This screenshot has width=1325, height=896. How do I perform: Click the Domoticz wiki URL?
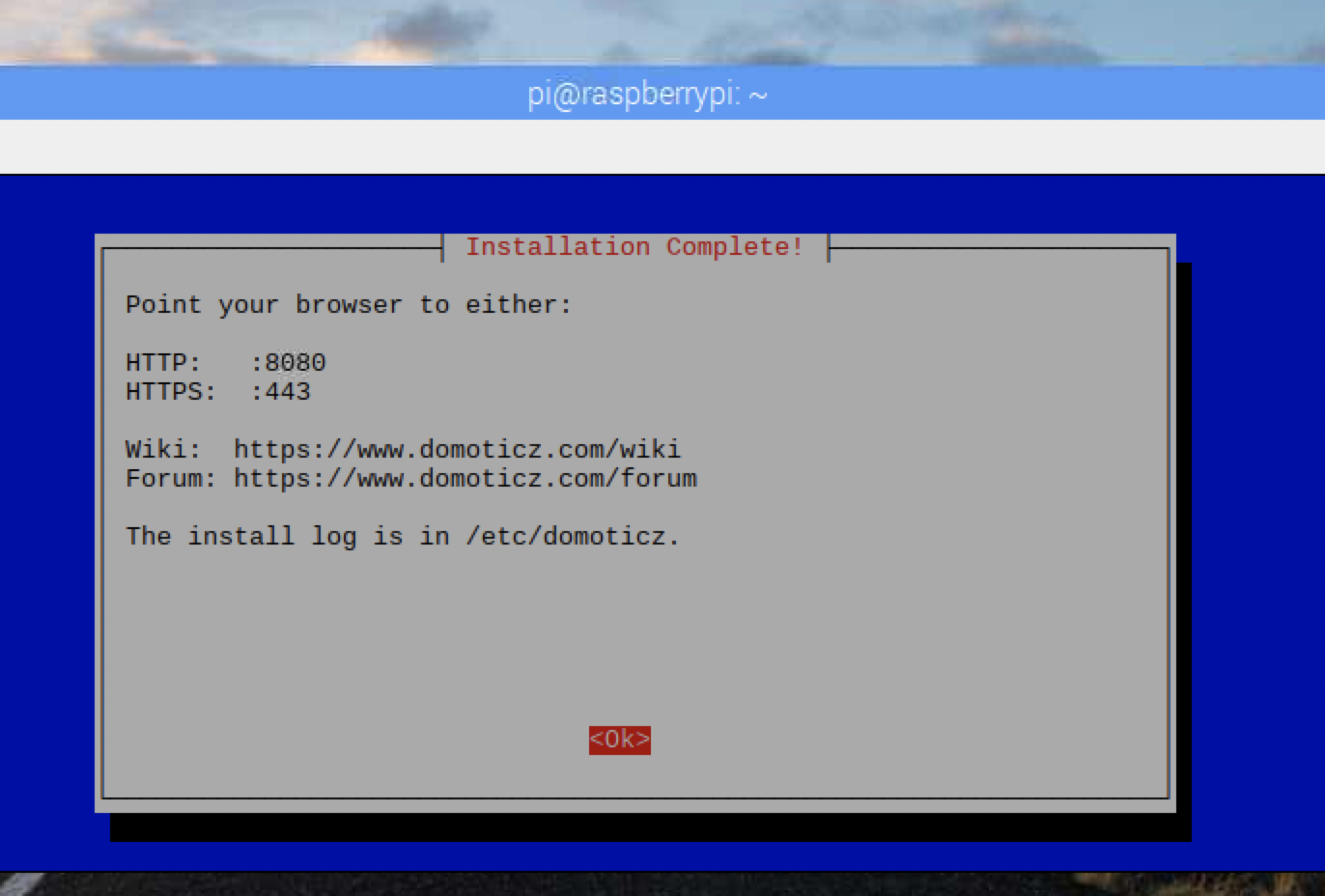click(457, 450)
